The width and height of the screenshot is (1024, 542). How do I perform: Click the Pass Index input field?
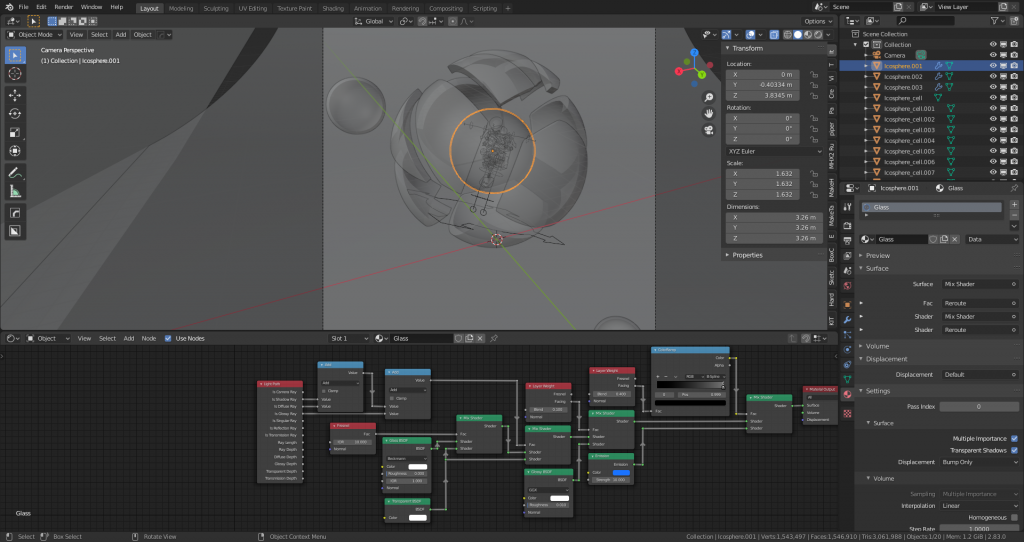point(979,407)
